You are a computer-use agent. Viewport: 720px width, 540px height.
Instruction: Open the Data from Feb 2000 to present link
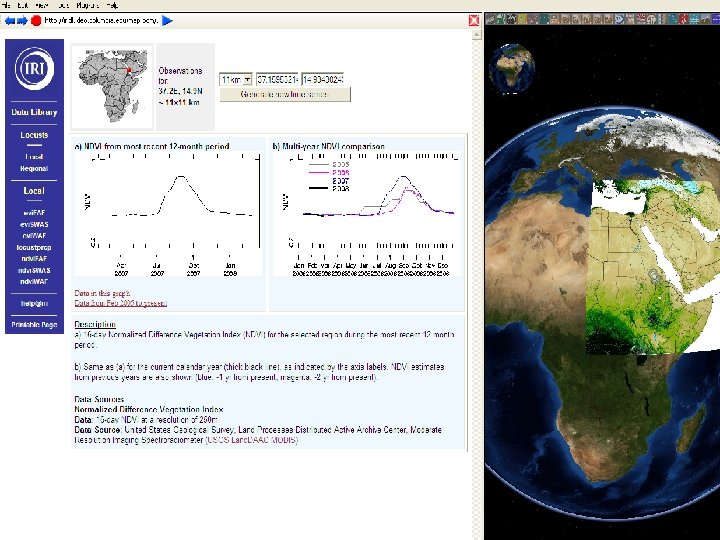121,303
